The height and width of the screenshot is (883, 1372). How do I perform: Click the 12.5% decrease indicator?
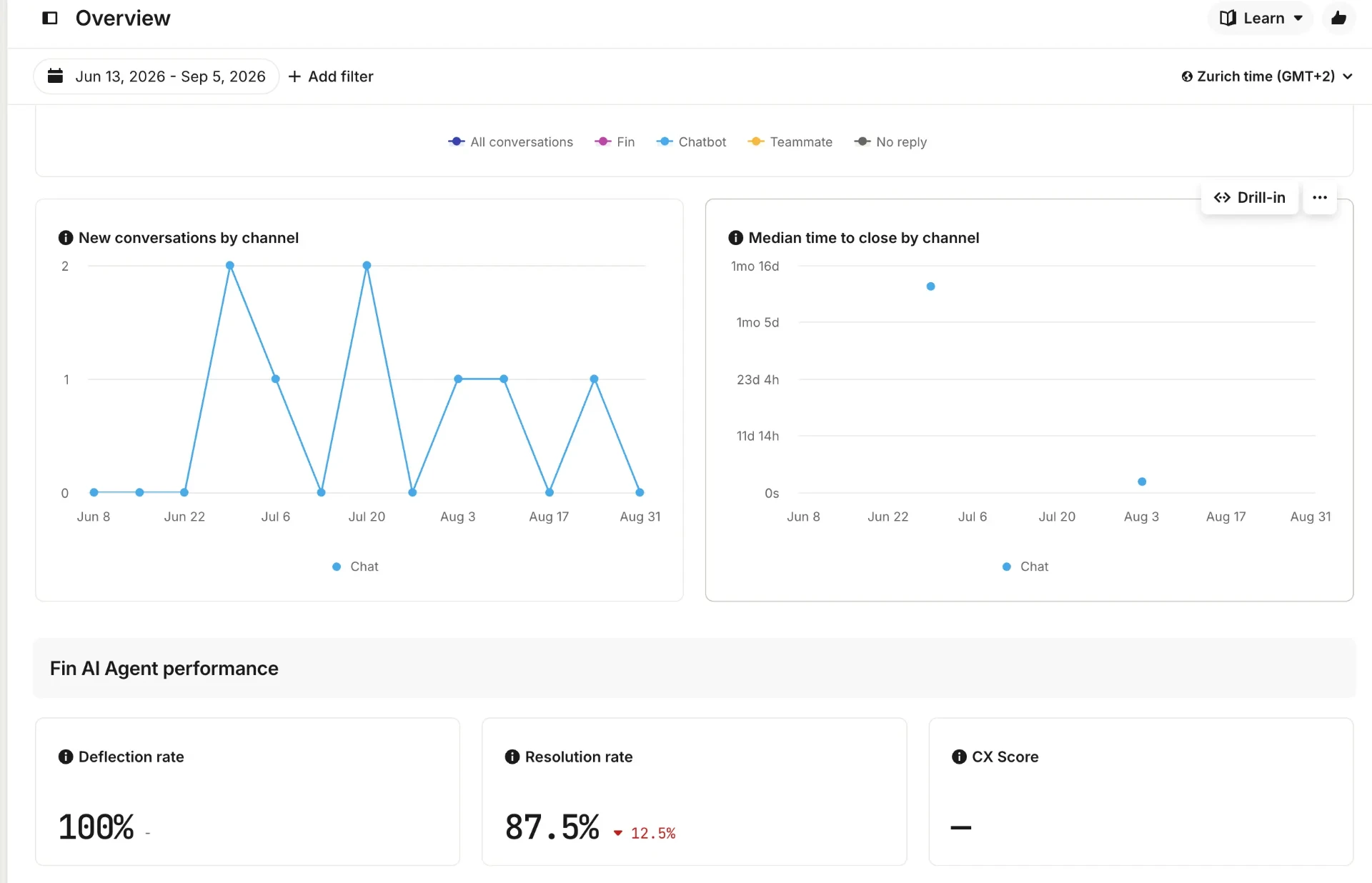[x=645, y=834]
